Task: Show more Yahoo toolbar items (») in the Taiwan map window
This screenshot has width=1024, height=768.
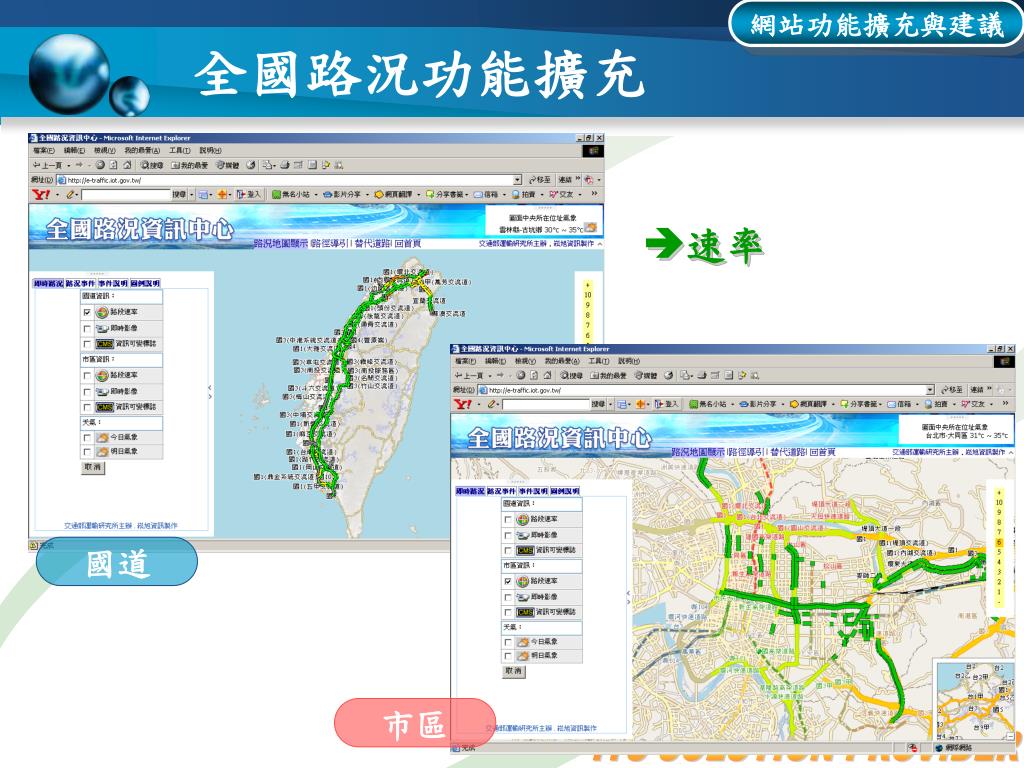Action: tap(594, 194)
